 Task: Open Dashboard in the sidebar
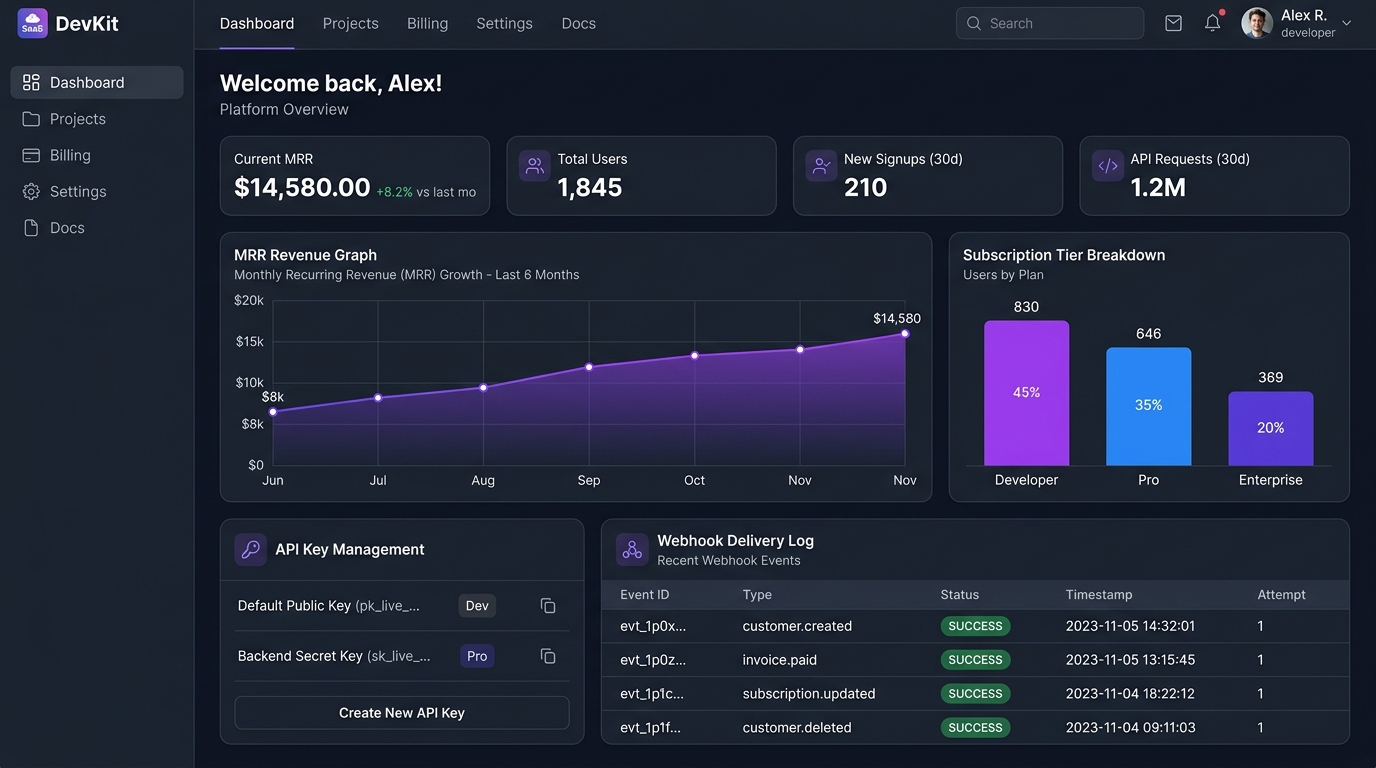point(97,82)
